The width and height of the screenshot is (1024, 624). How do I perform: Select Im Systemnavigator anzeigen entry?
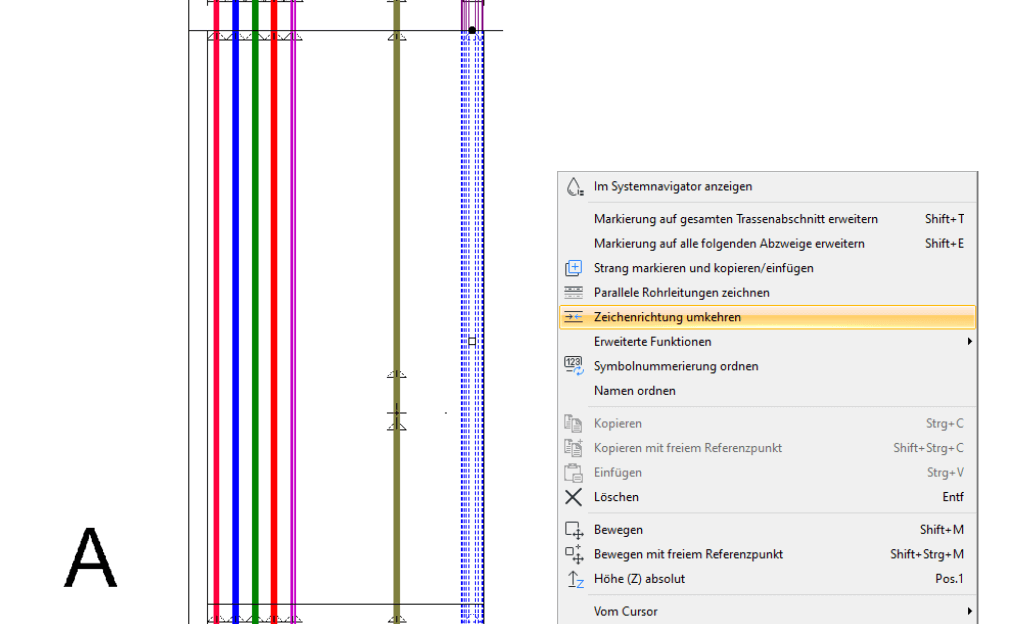click(x=672, y=186)
